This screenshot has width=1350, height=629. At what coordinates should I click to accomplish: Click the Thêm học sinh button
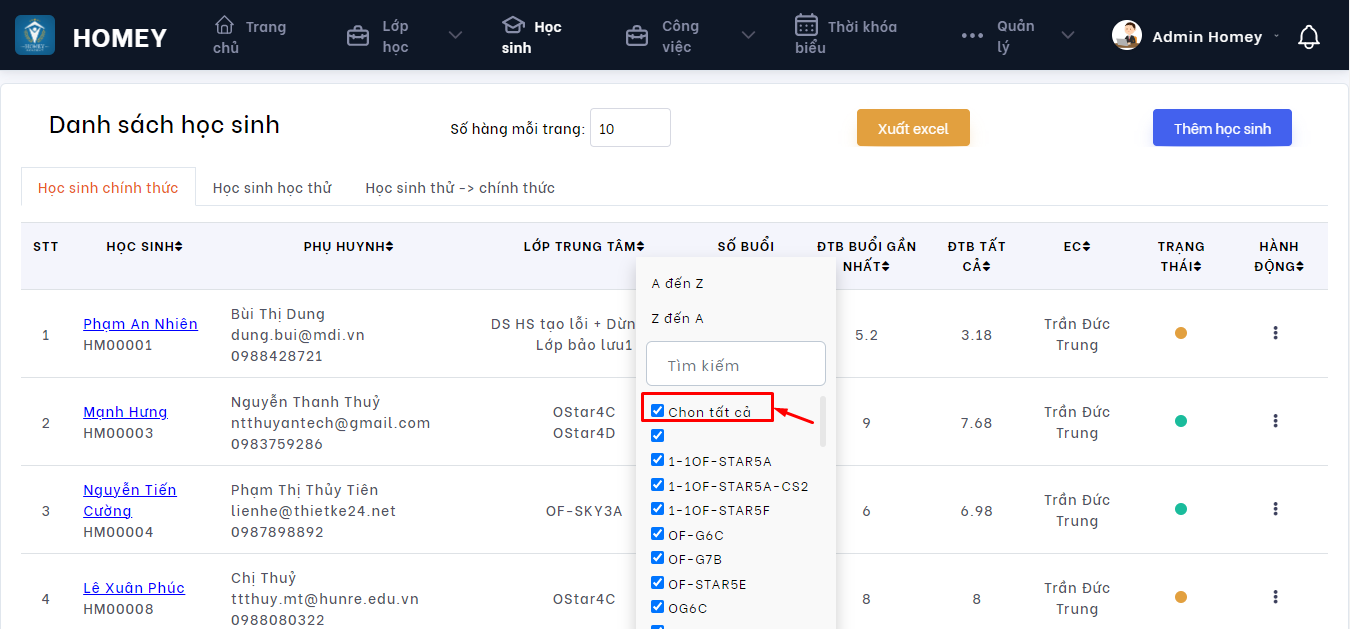pos(1222,128)
